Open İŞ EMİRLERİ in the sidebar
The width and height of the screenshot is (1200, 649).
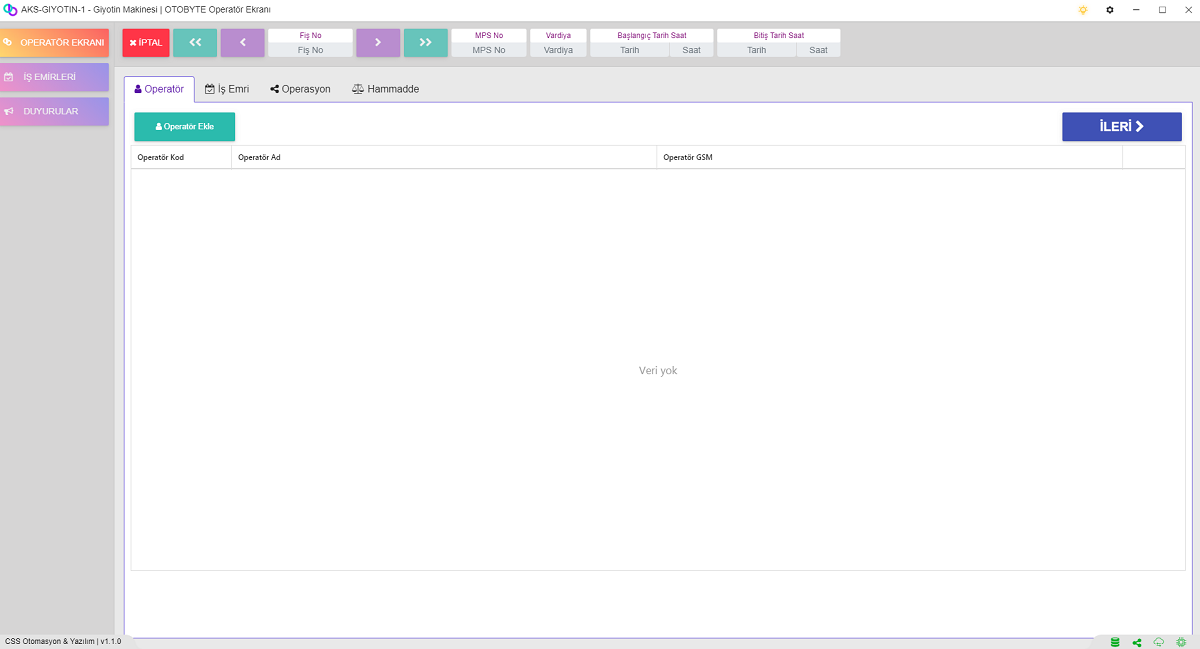tap(55, 77)
